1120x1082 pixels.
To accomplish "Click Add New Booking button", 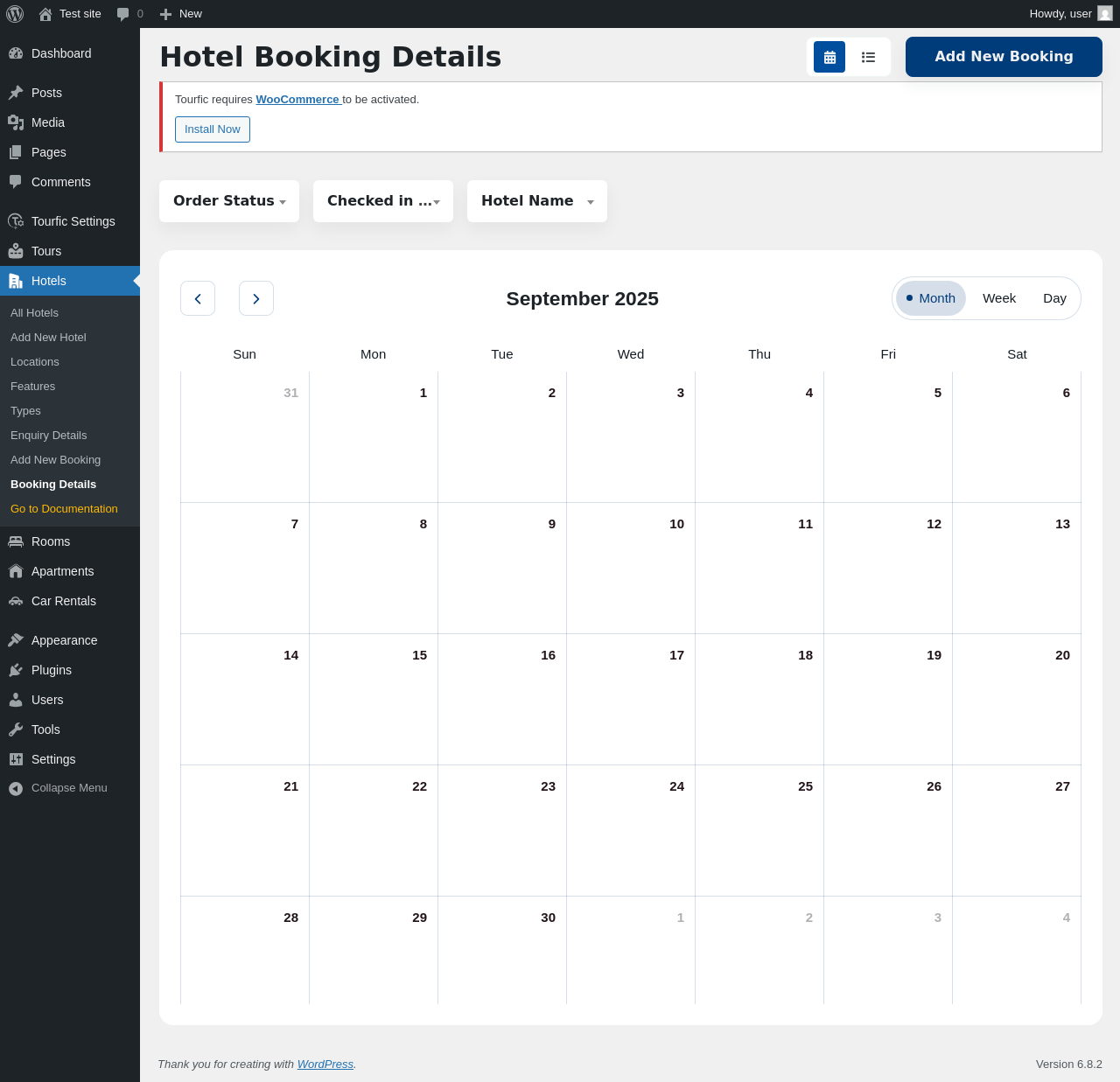I will [1004, 57].
